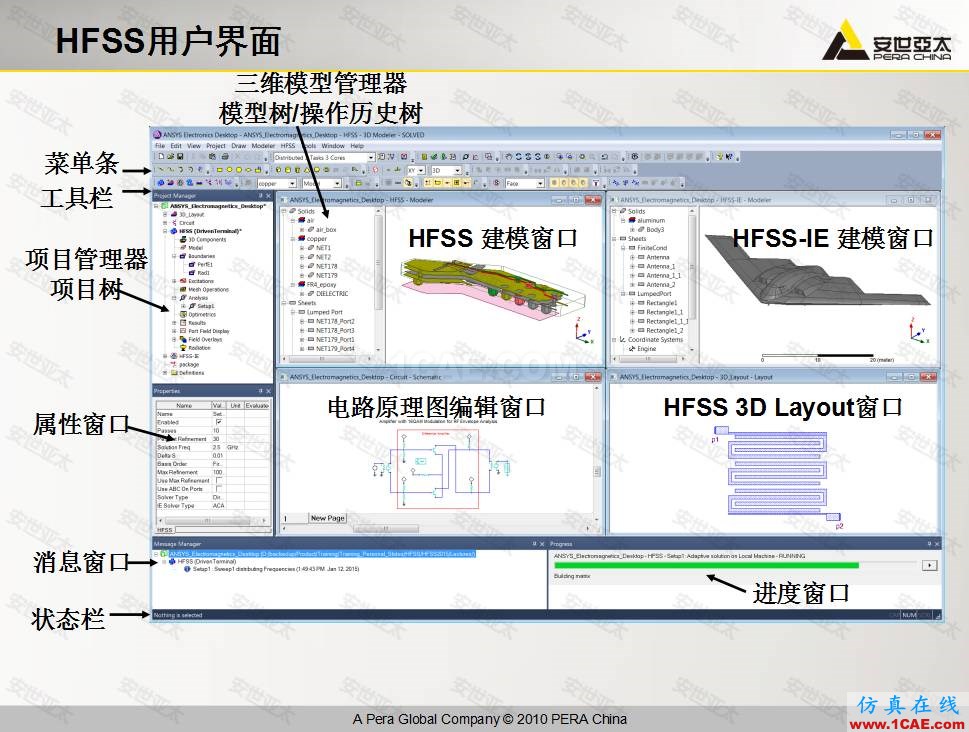Click the green solution progress bar
The image size is (969, 732).
[706, 565]
